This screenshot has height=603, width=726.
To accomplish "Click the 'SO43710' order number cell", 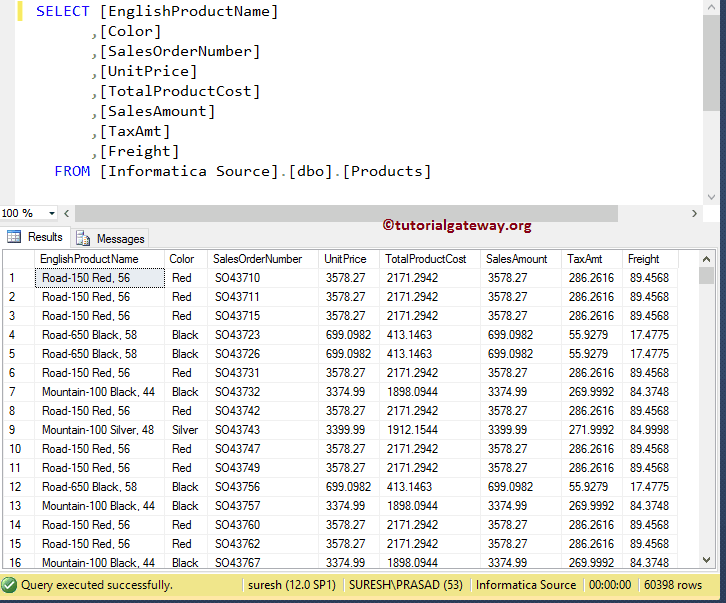I will pyautogui.click(x=263, y=278).
